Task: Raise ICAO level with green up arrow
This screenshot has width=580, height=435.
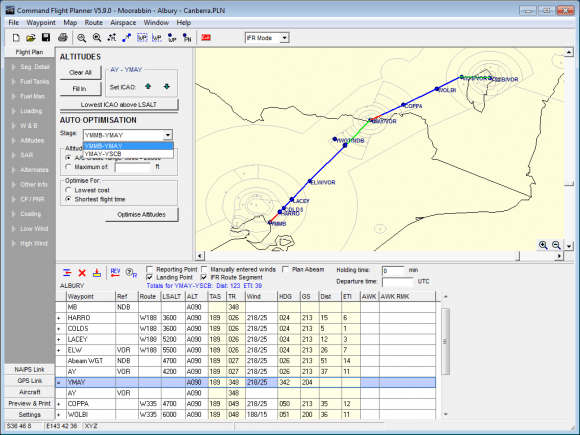Action: point(148,87)
